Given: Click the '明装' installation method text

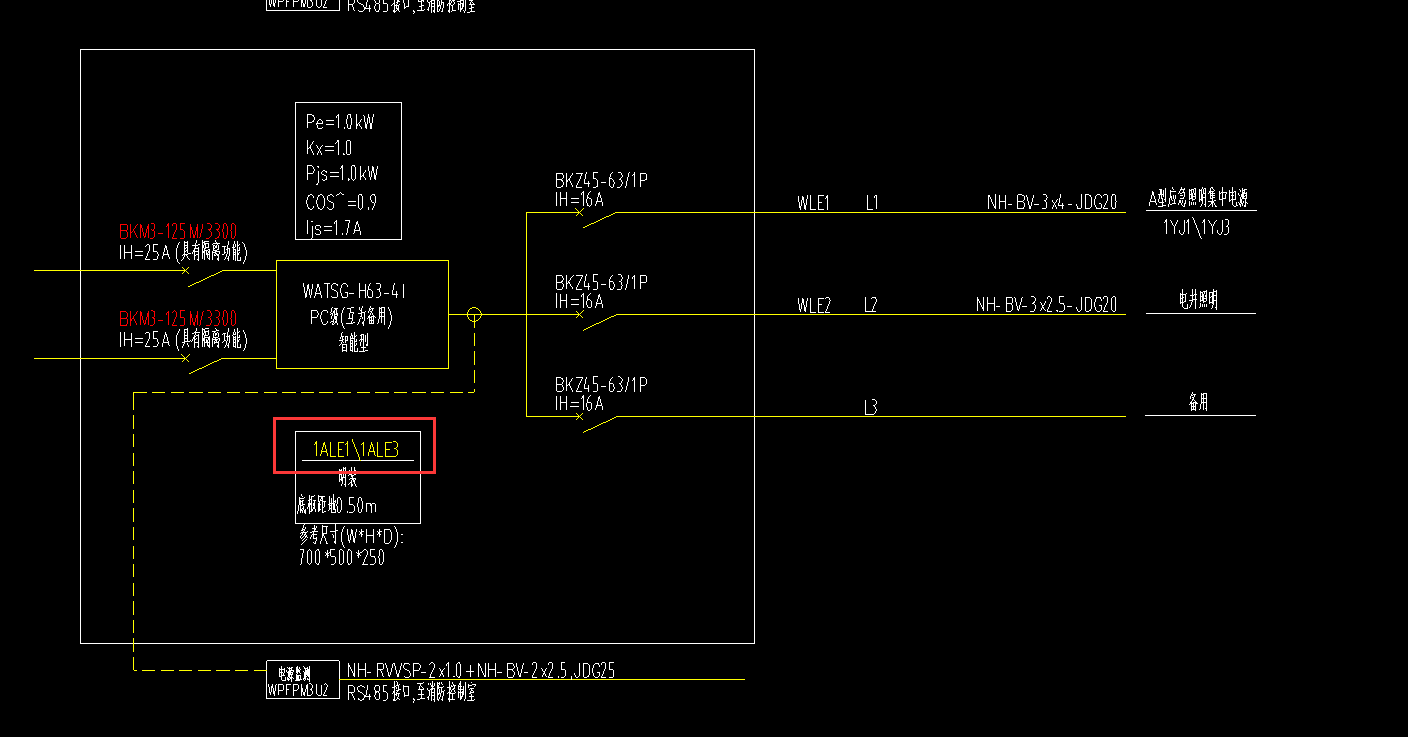Looking at the screenshot, I should tap(348, 479).
